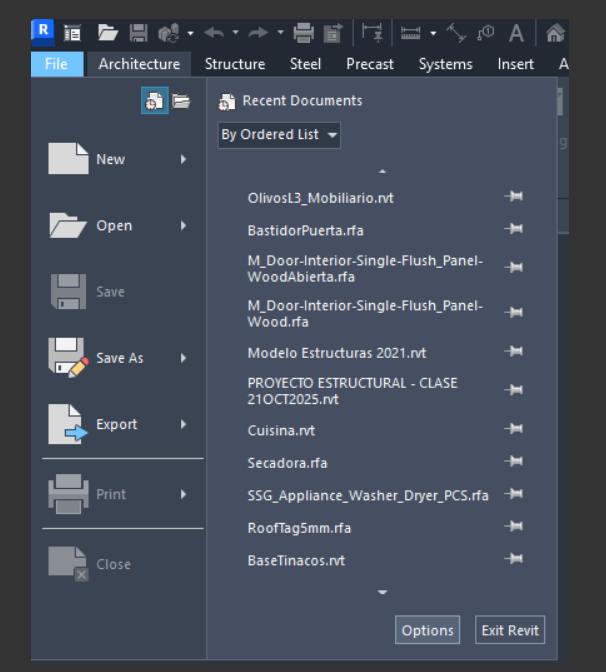Pin Secadora.rfa to the list
Screen dimensions: 606x672
(514, 462)
